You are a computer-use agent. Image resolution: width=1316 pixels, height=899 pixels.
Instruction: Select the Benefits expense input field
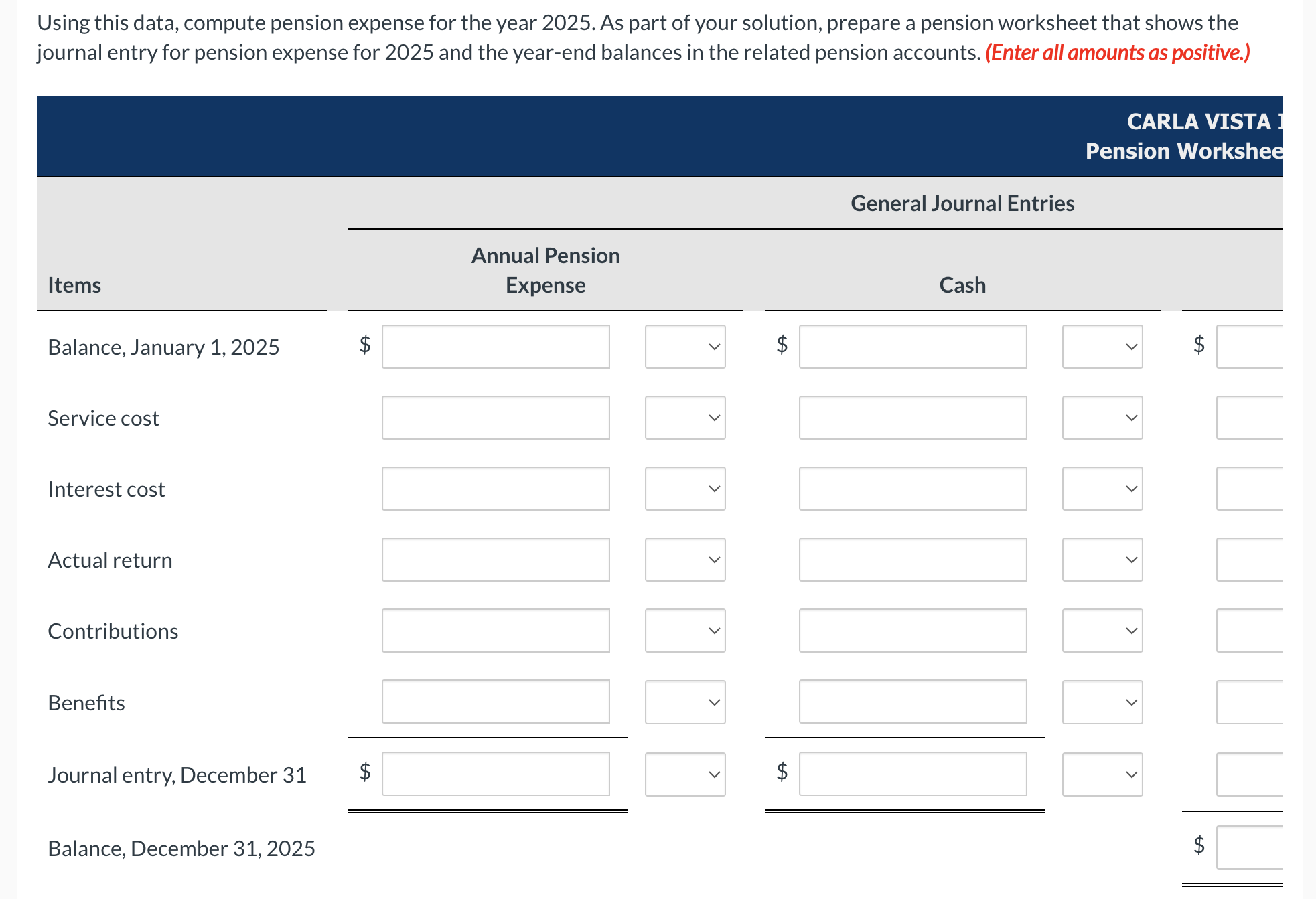496,702
